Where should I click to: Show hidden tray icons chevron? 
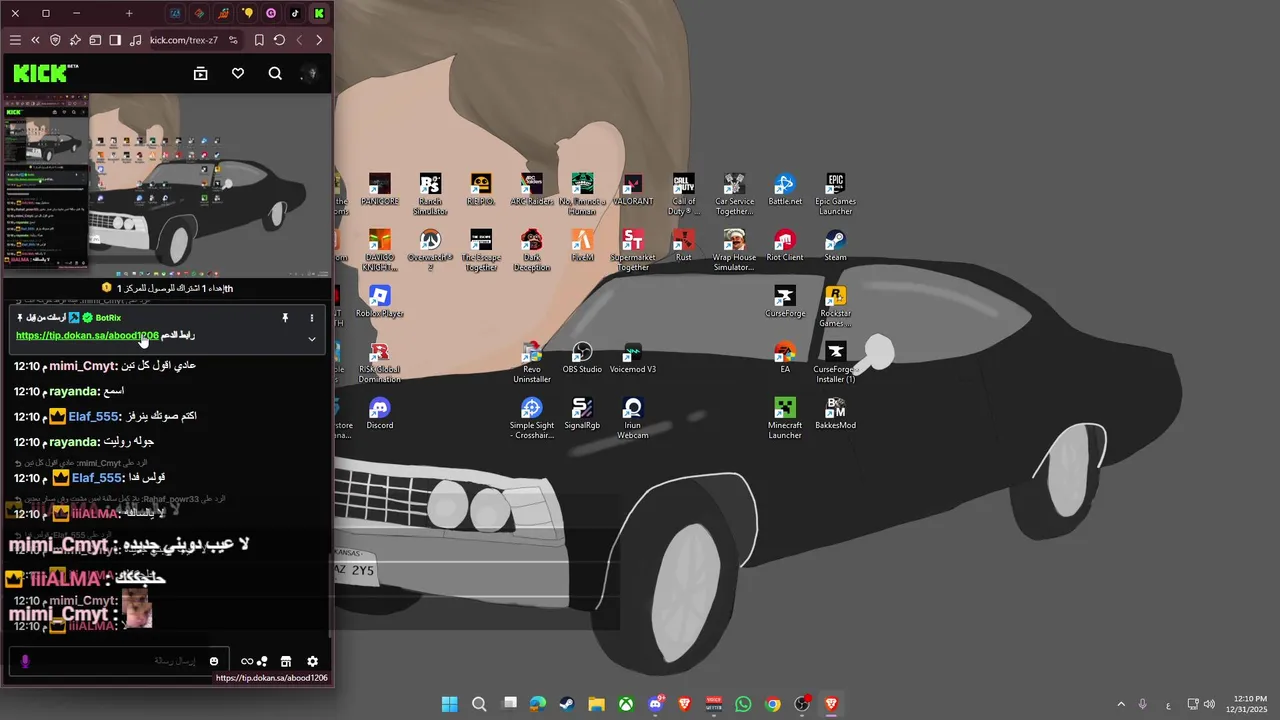point(1121,704)
